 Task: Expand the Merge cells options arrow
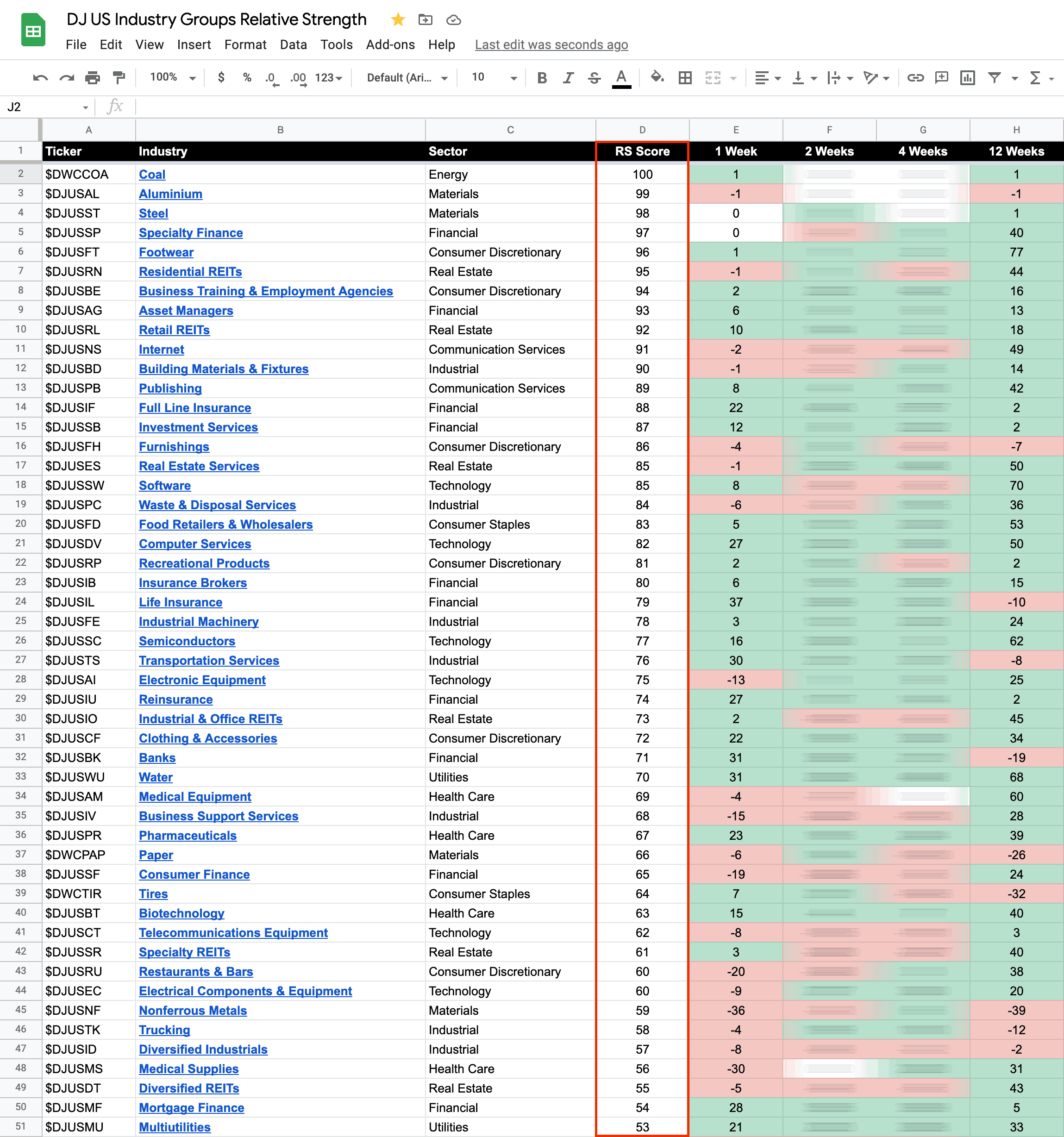(x=733, y=78)
